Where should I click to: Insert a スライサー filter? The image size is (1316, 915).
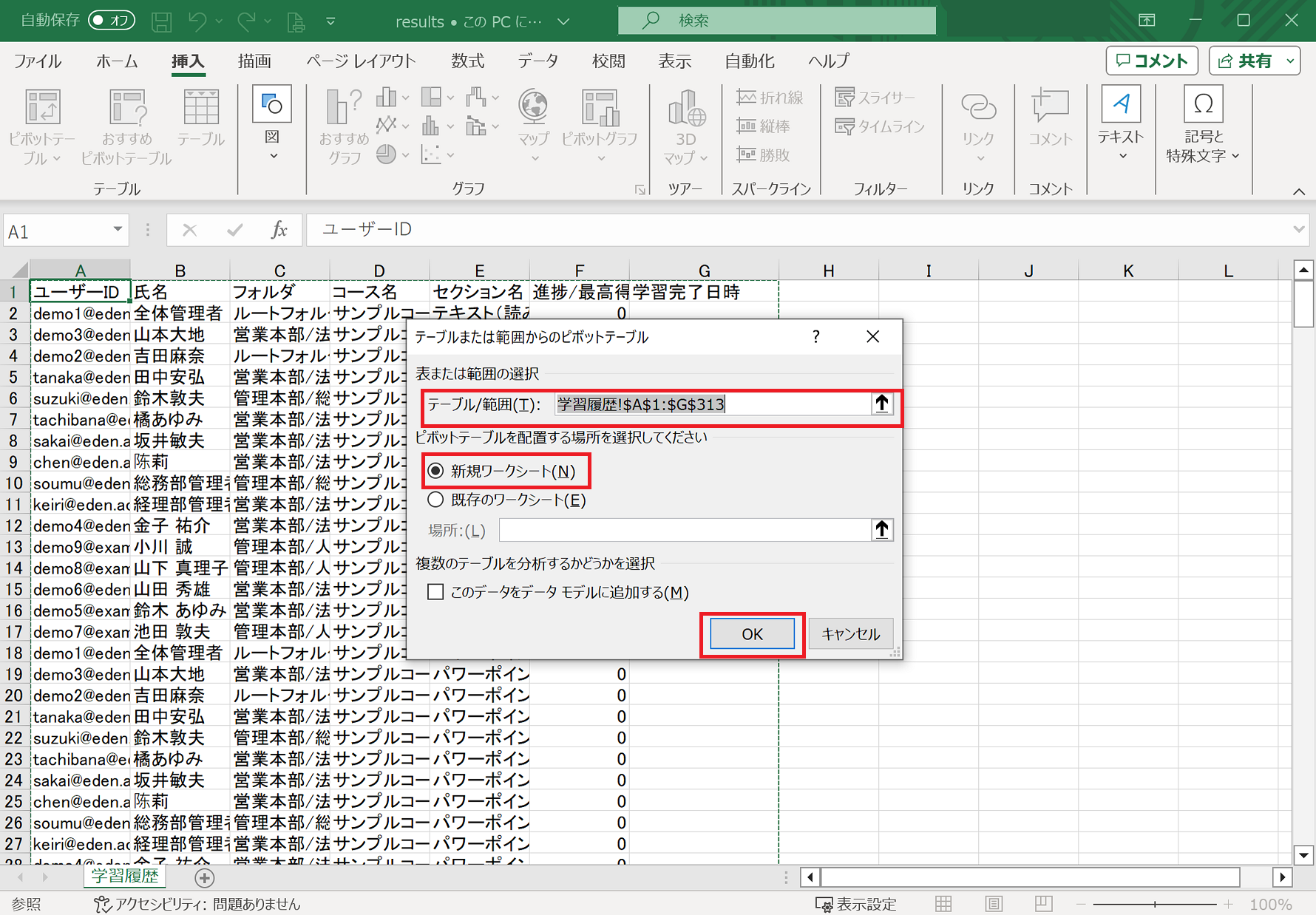875,98
